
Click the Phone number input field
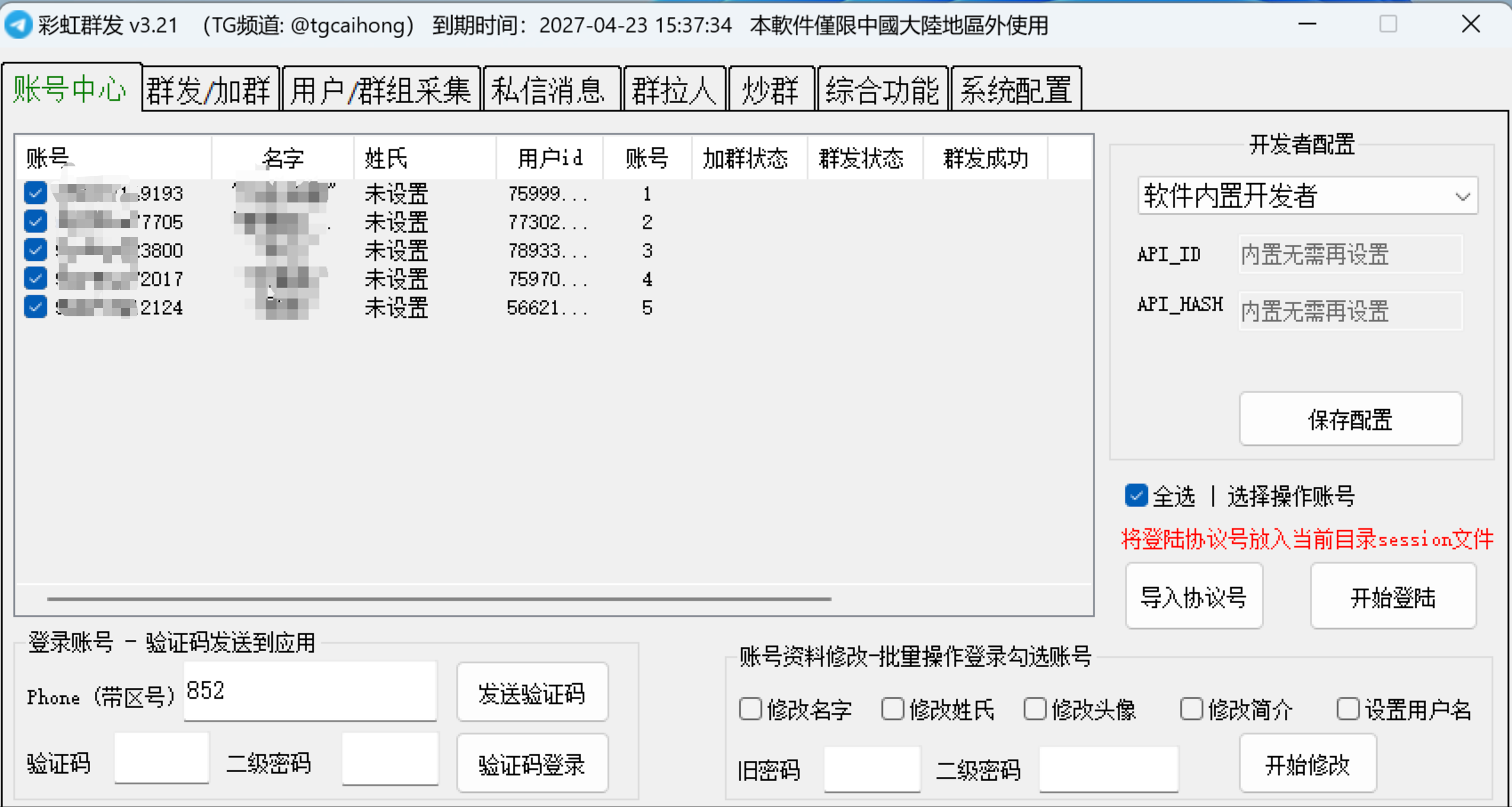click(310, 691)
